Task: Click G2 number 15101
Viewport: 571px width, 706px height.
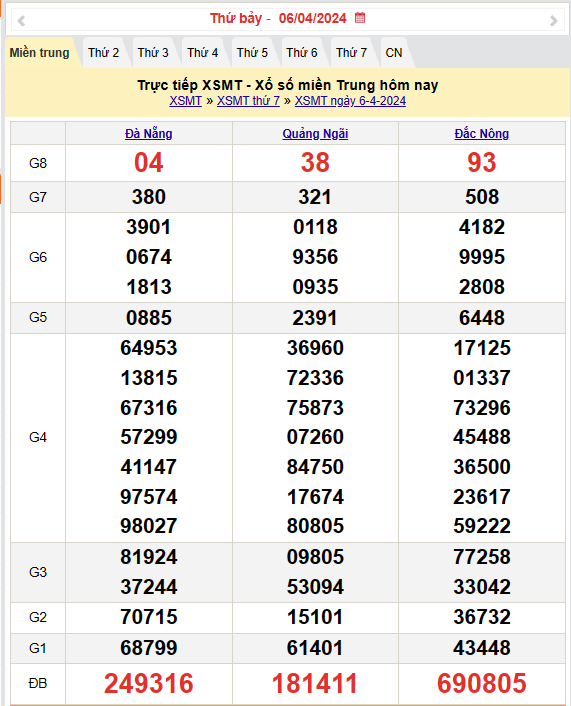Action: tap(315, 617)
